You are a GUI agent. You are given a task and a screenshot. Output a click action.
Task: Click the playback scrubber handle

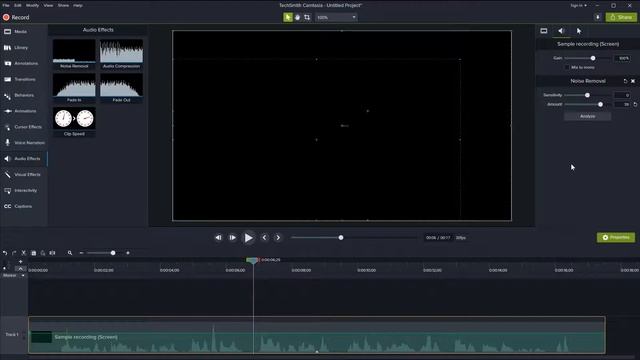[341, 238]
